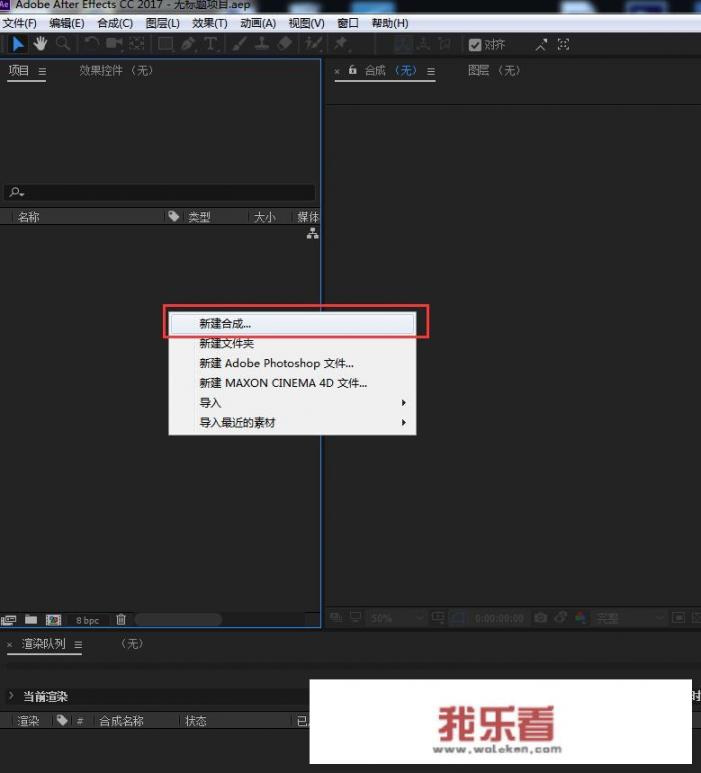Click the project panel search field
The image size is (701, 773).
[x=159, y=192]
